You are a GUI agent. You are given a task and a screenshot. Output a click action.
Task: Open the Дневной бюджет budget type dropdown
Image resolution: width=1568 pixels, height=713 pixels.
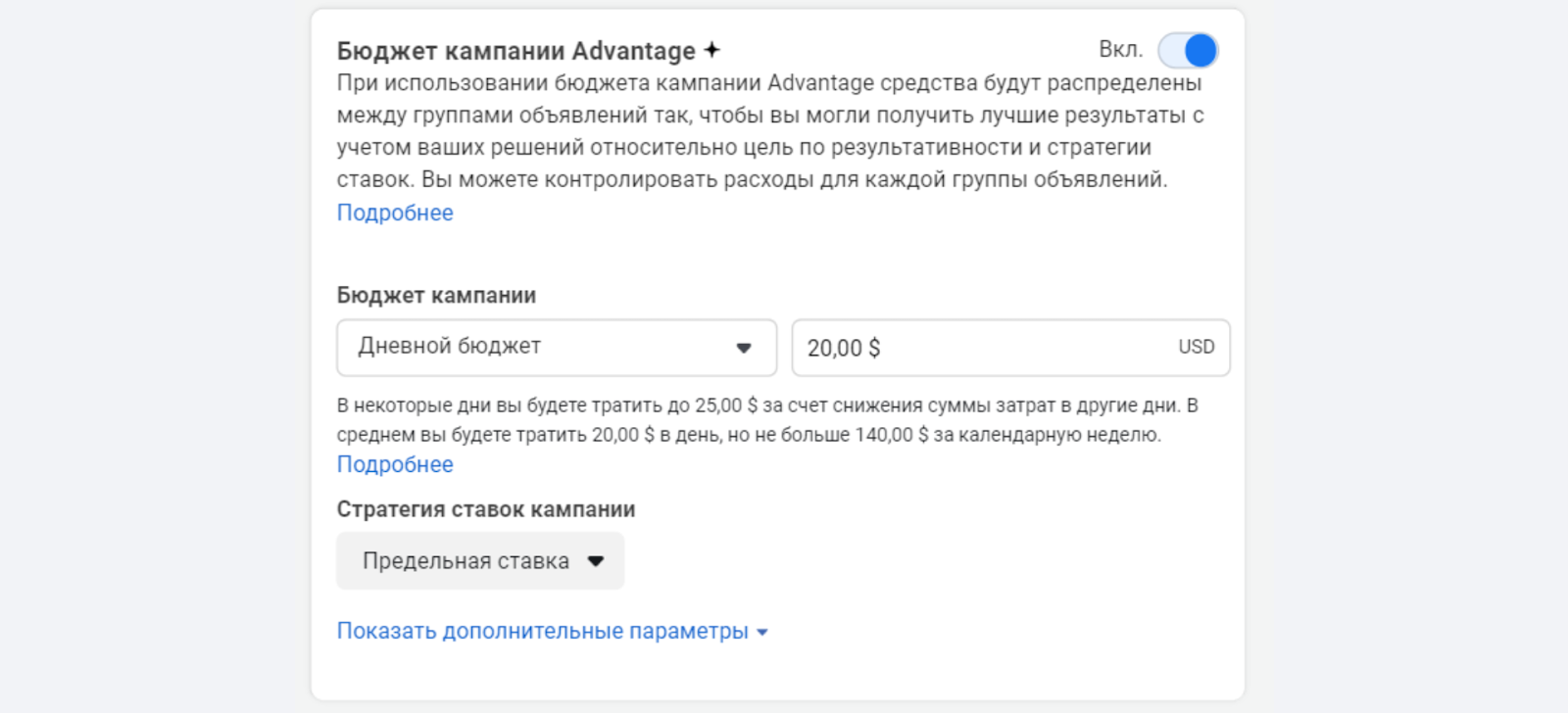(x=556, y=348)
